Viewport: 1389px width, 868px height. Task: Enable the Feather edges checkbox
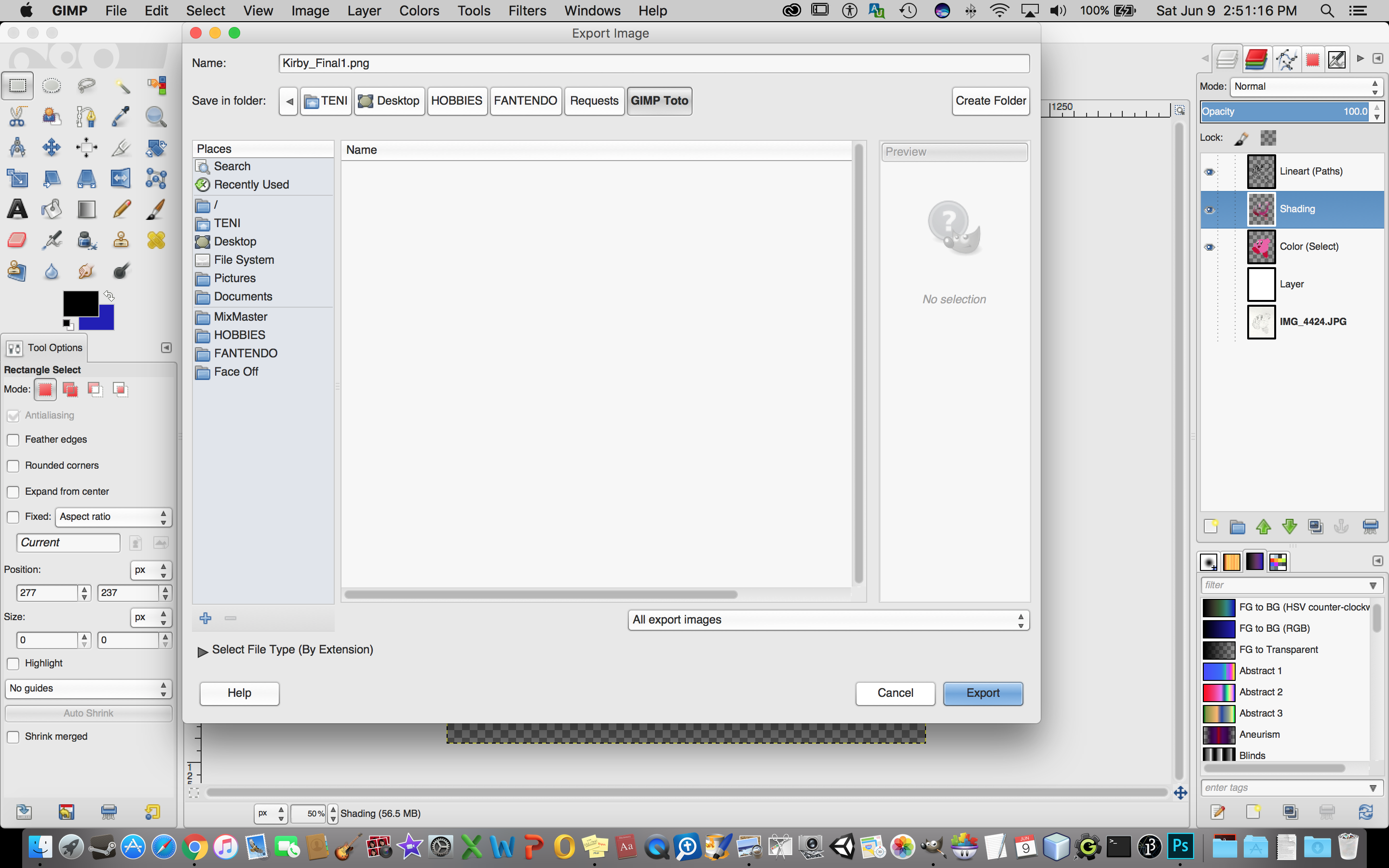click(x=13, y=440)
